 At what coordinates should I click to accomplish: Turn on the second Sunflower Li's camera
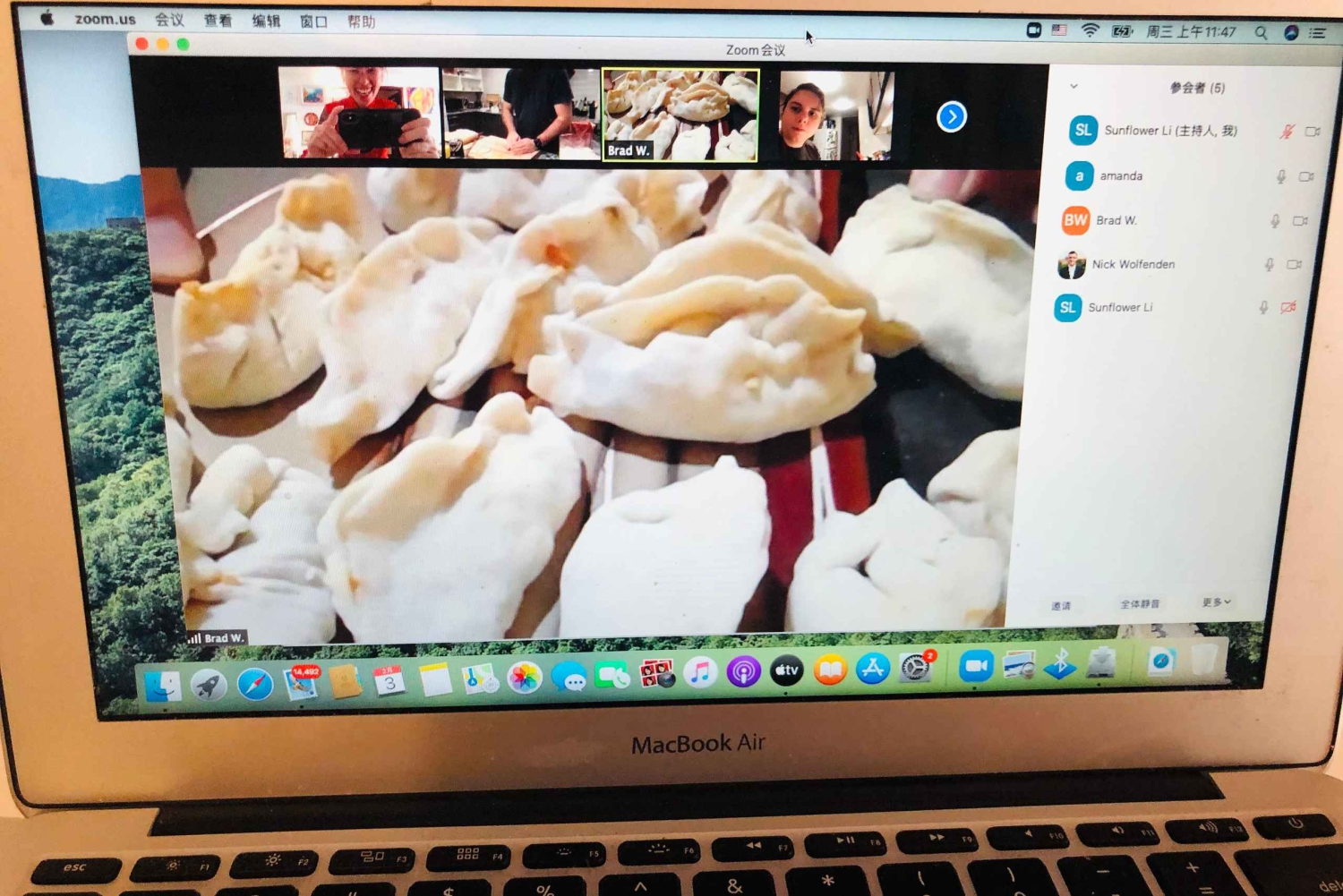click(1288, 308)
